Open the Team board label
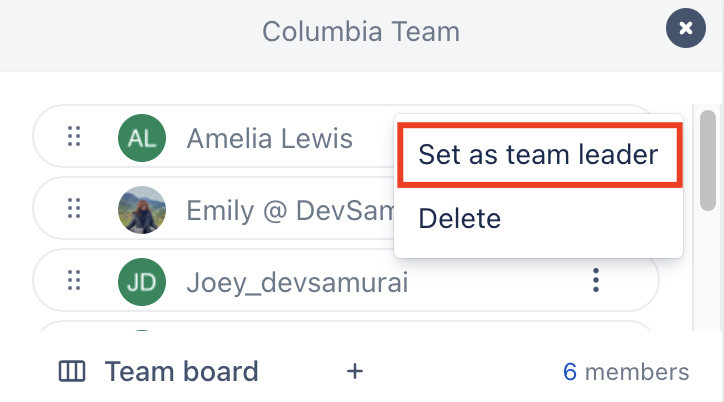 click(181, 372)
